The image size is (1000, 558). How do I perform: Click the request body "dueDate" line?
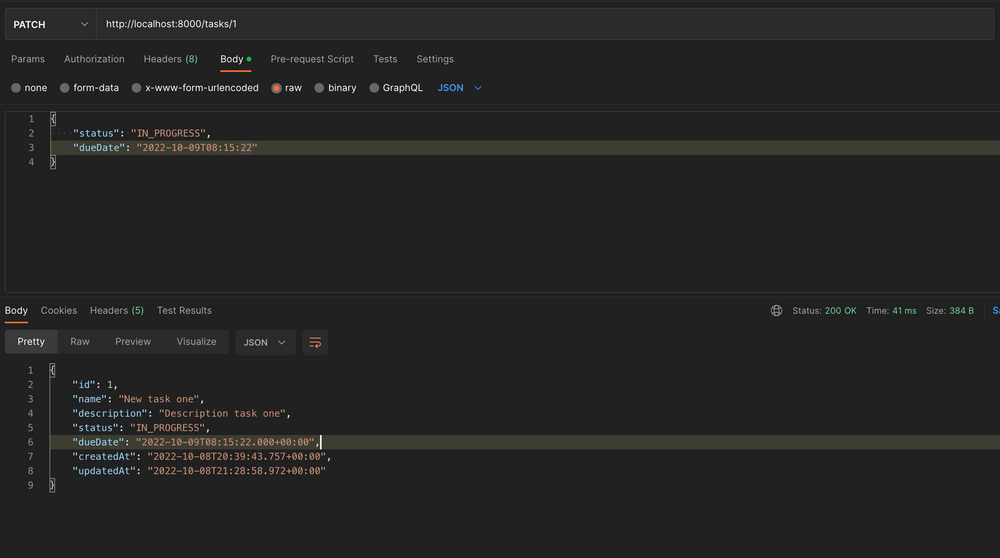pos(165,147)
